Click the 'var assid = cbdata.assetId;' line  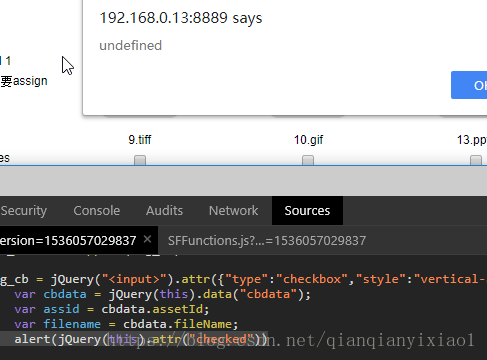point(112,309)
